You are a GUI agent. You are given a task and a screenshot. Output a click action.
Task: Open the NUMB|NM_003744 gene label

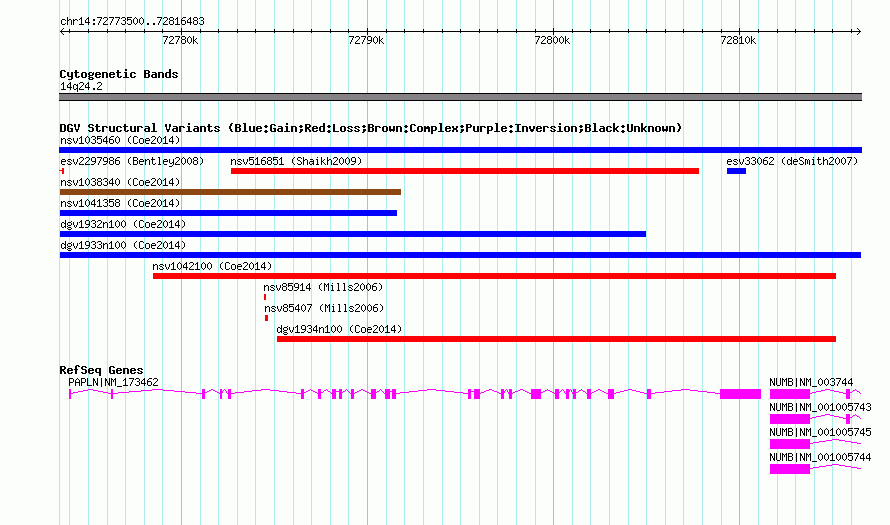(811, 383)
